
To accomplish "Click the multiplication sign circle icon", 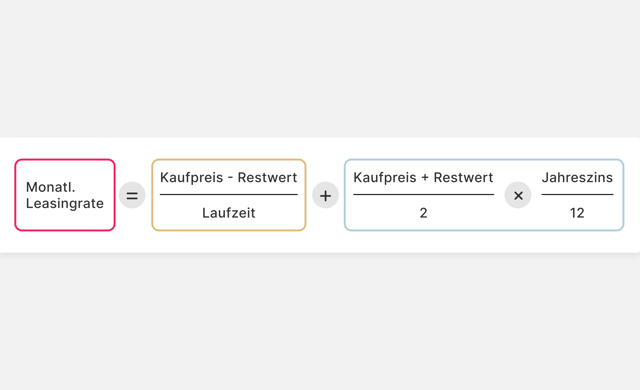I will point(518,195).
